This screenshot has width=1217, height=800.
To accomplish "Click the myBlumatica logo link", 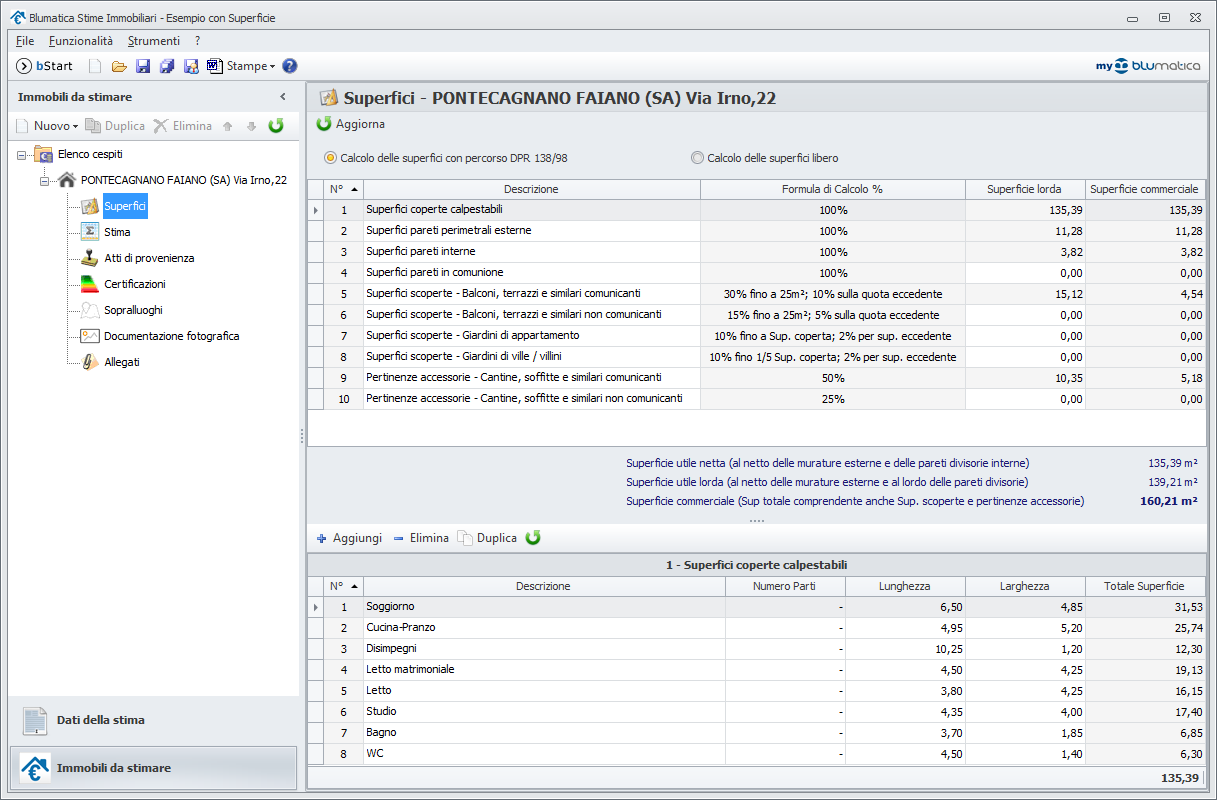I will (x=1149, y=66).
